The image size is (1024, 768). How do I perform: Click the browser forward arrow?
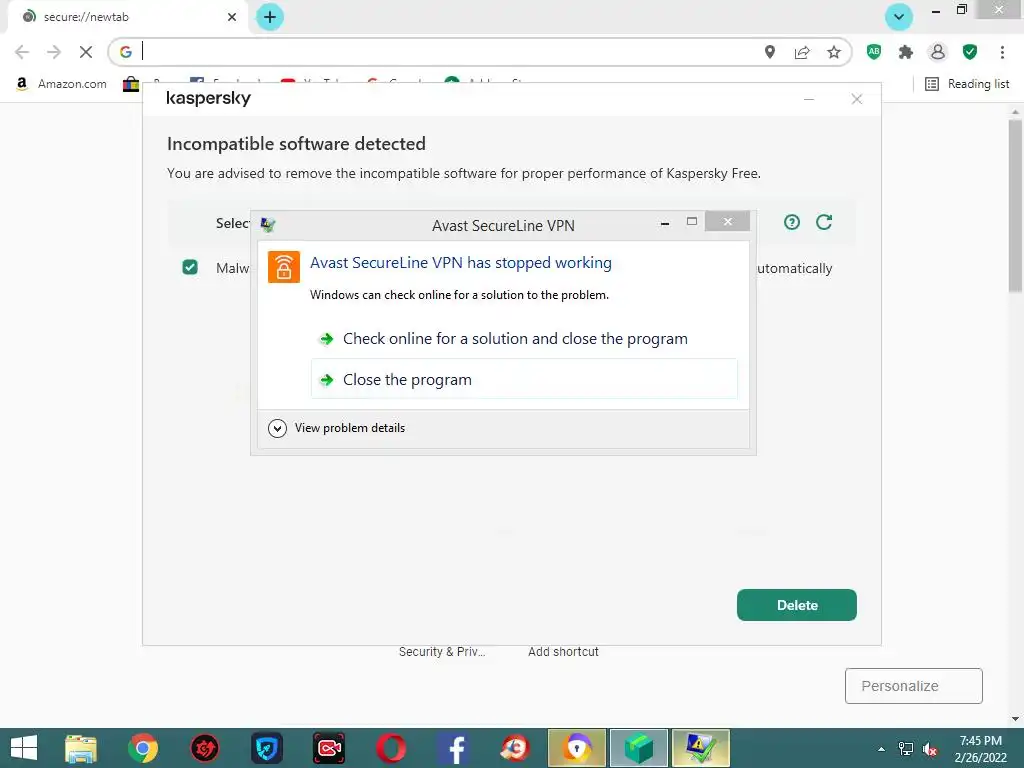click(x=54, y=52)
